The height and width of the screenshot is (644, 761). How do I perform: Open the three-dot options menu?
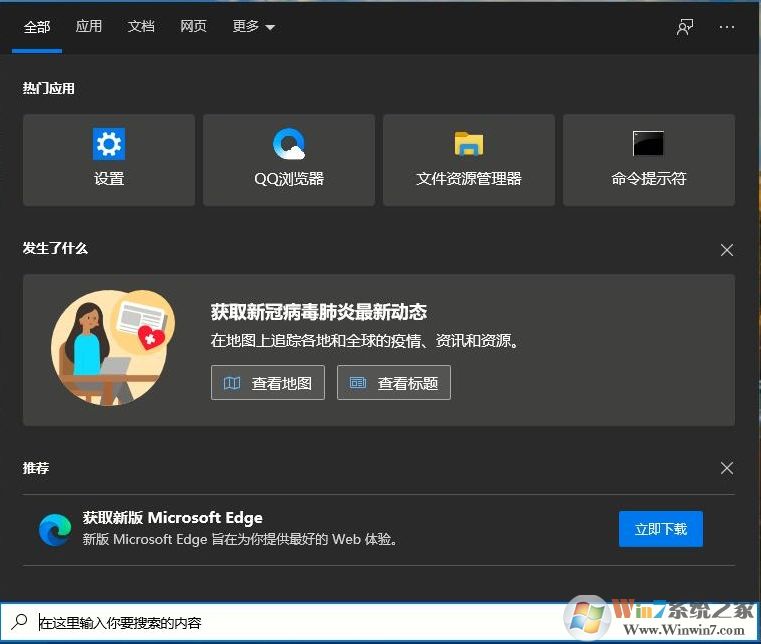tap(727, 27)
